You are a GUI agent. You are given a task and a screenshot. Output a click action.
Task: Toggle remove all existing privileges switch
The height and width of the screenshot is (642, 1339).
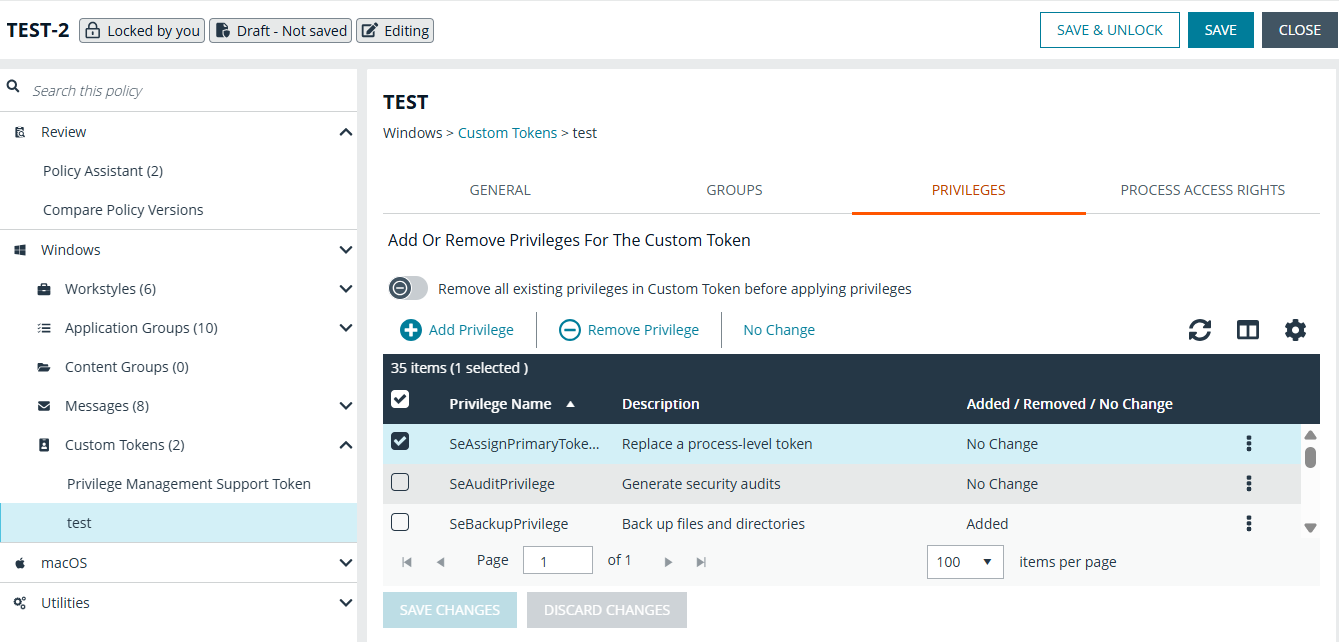[x=408, y=288]
